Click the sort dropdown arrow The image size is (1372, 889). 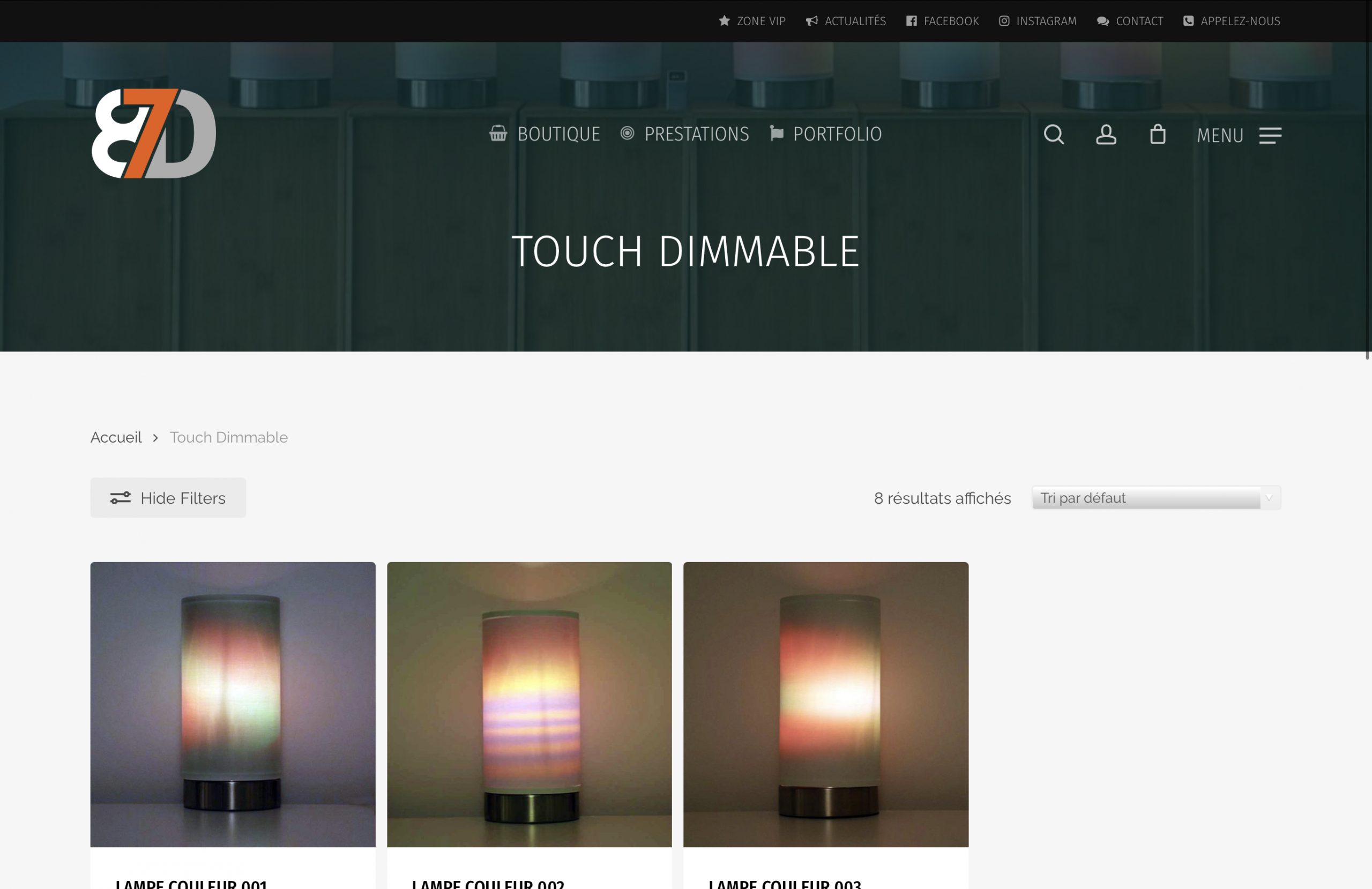(x=1269, y=497)
